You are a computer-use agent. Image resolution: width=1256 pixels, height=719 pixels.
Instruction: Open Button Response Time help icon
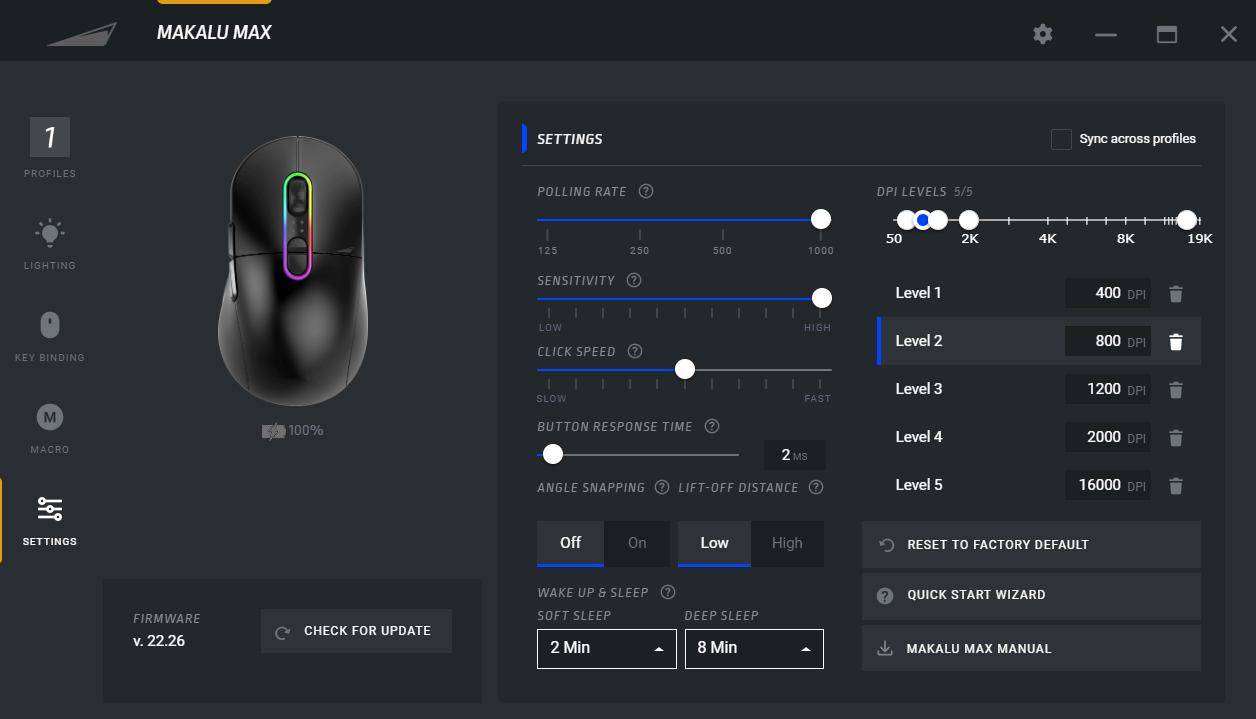pyautogui.click(x=712, y=426)
